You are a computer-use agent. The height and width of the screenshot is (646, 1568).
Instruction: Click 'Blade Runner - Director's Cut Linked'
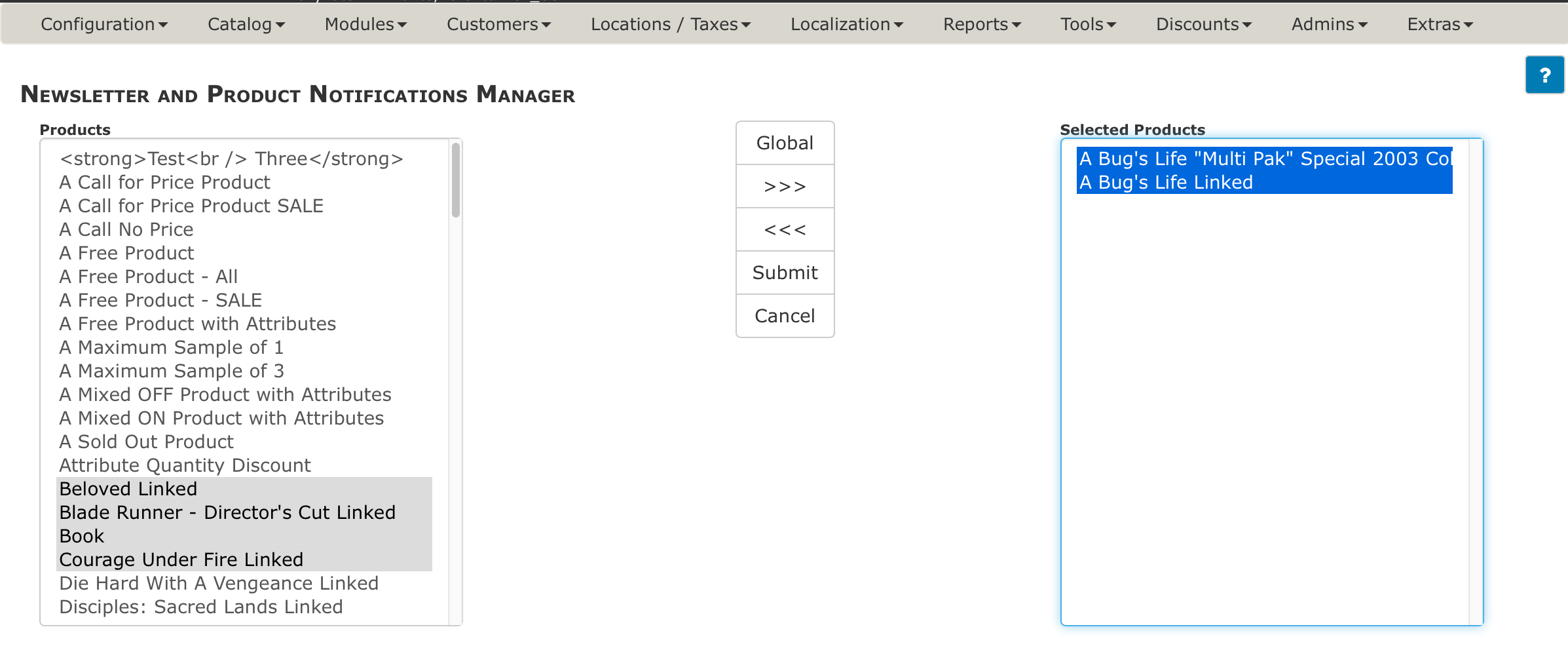point(245,512)
